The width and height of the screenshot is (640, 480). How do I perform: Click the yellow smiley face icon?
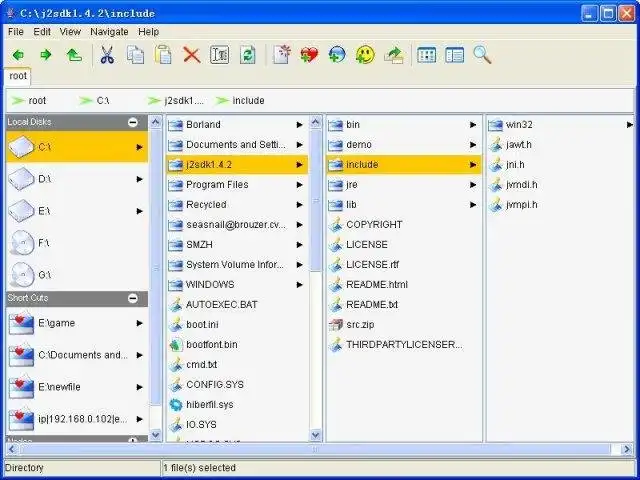point(365,55)
